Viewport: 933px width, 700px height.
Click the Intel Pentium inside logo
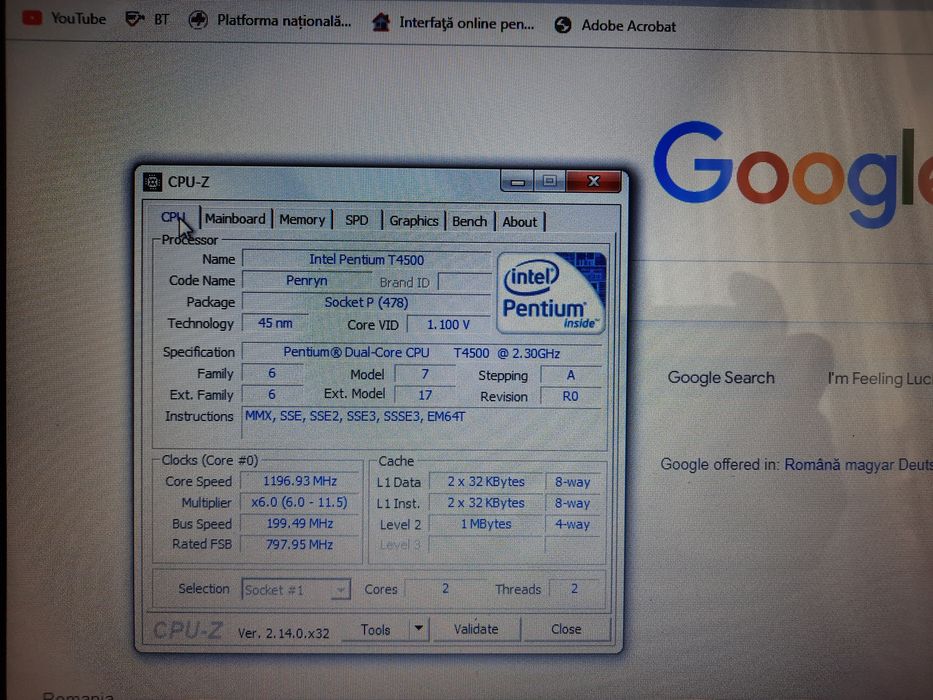click(x=551, y=292)
